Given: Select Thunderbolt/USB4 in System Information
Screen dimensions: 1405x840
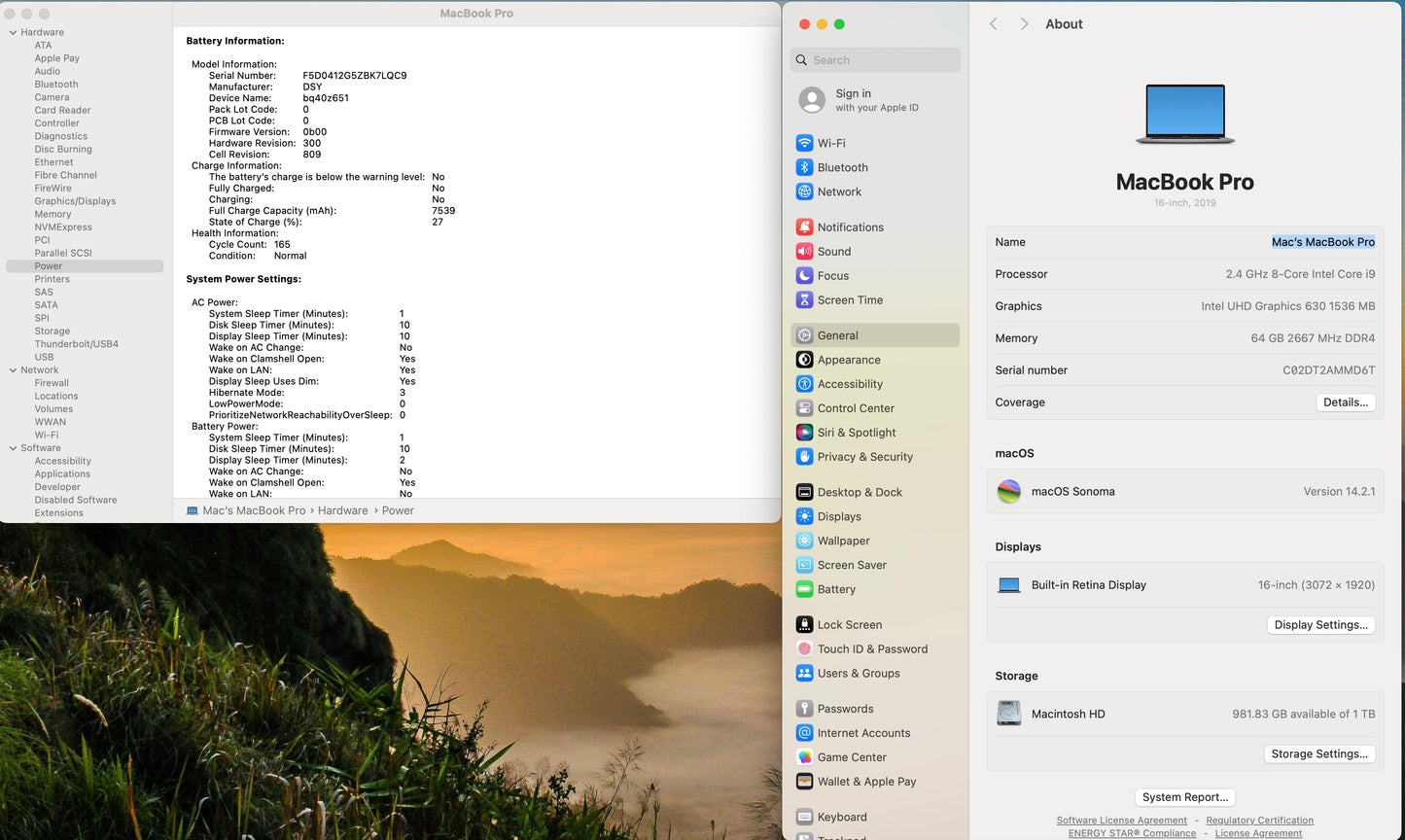Looking at the screenshot, I should pyautogui.click(x=76, y=344).
